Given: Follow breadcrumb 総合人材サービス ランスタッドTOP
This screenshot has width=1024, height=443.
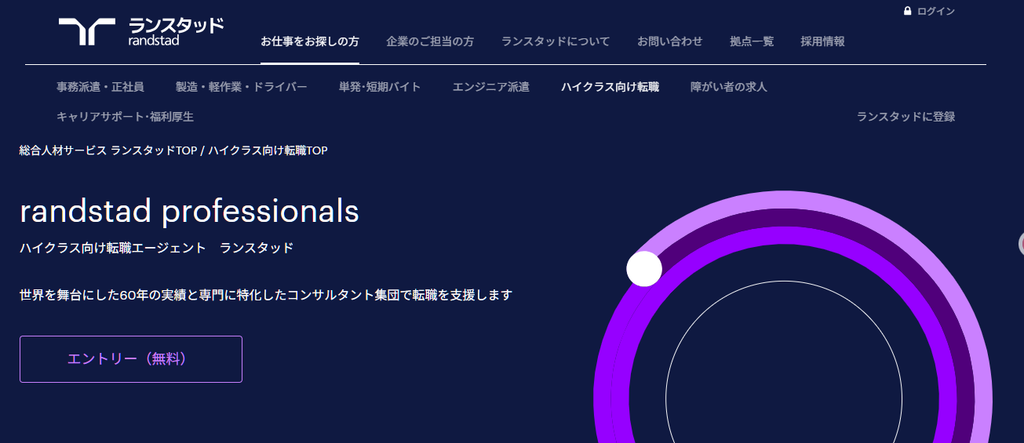Looking at the screenshot, I should 108,150.
